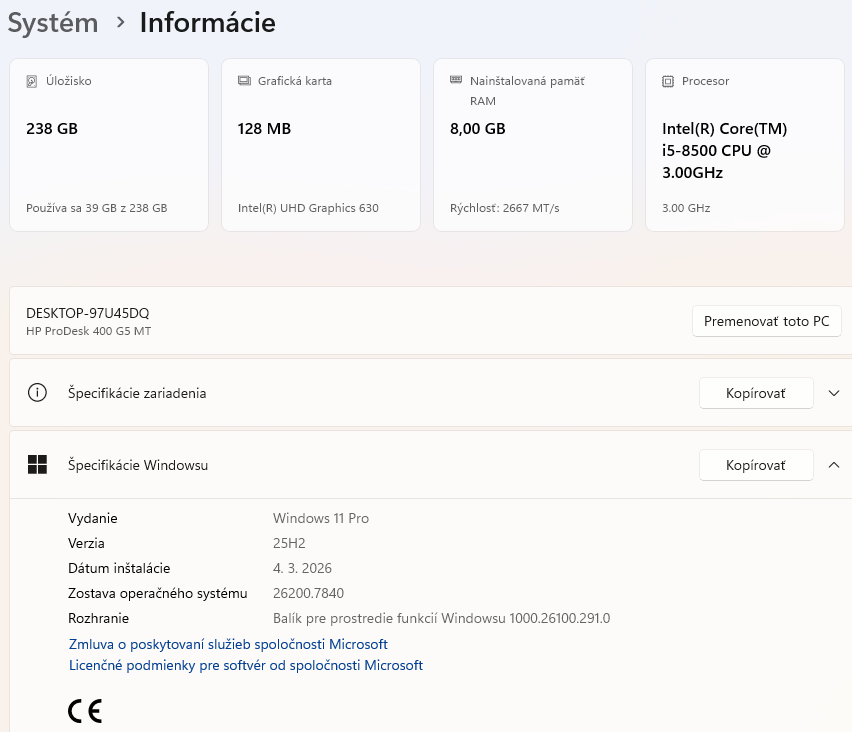Go back to Systém in the breadcrumb
This screenshot has width=852, height=732.
pos(53,23)
